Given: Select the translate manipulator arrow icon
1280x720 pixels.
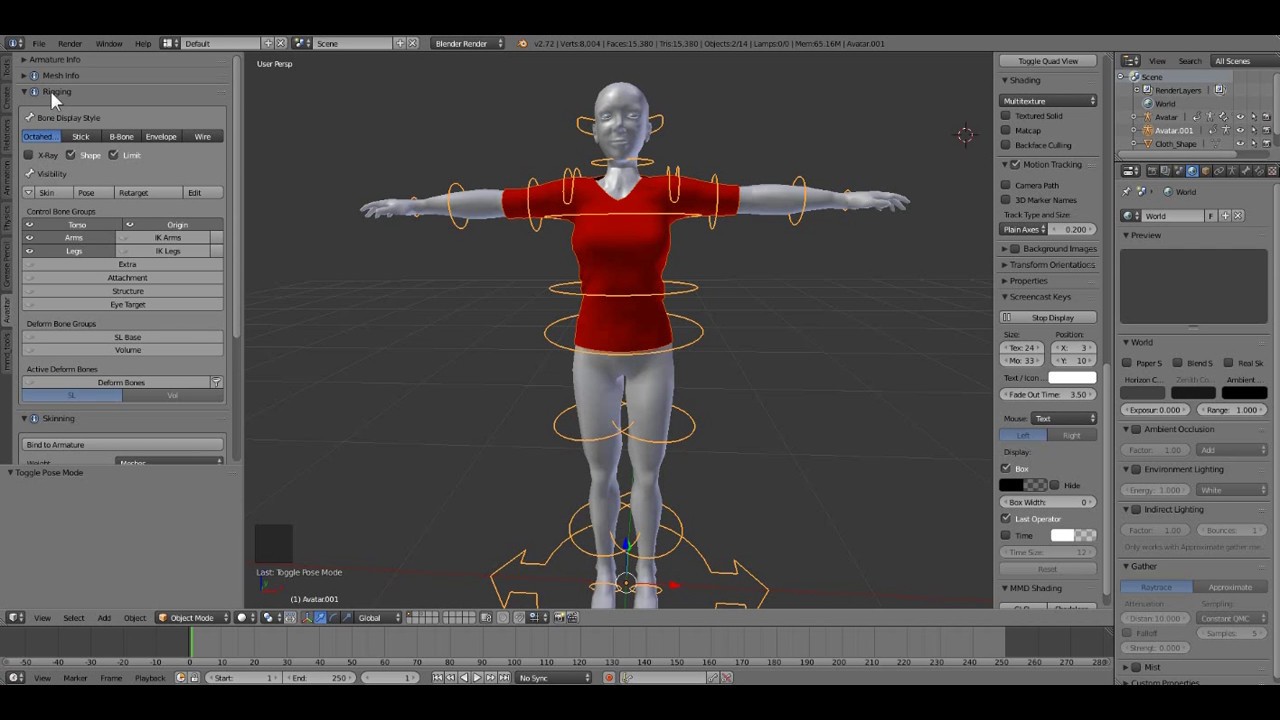Looking at the screenshot, I should 320,617.
